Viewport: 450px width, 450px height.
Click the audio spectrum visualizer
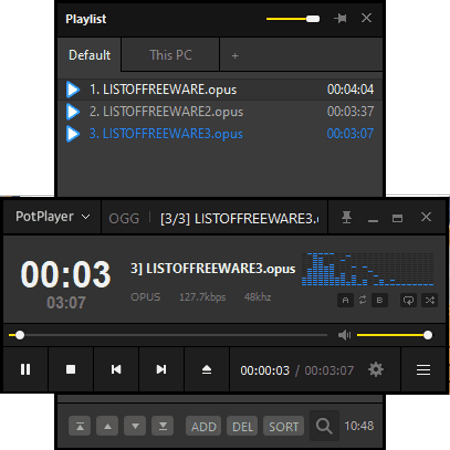368,269
